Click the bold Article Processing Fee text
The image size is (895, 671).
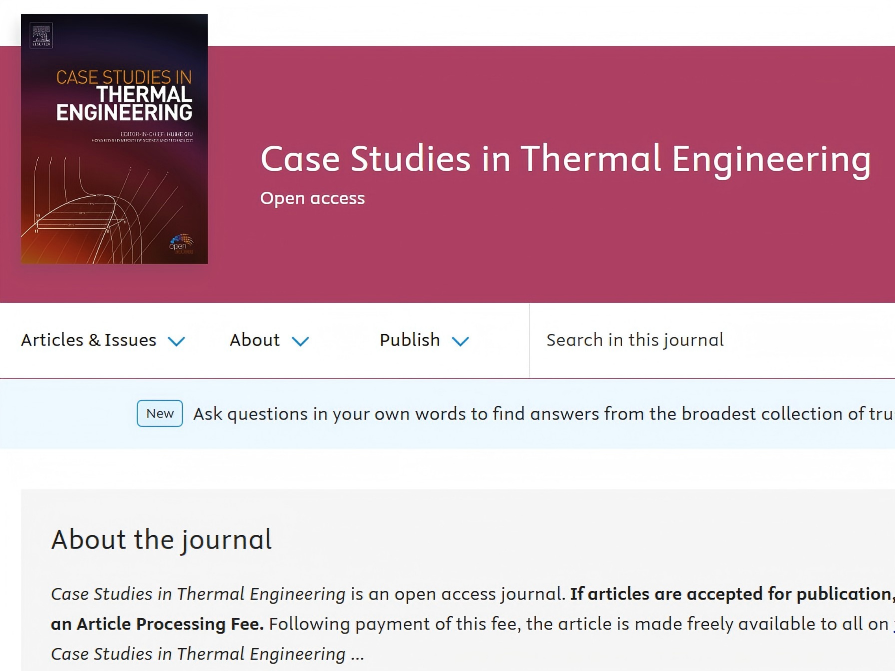(x=157, y=624)
